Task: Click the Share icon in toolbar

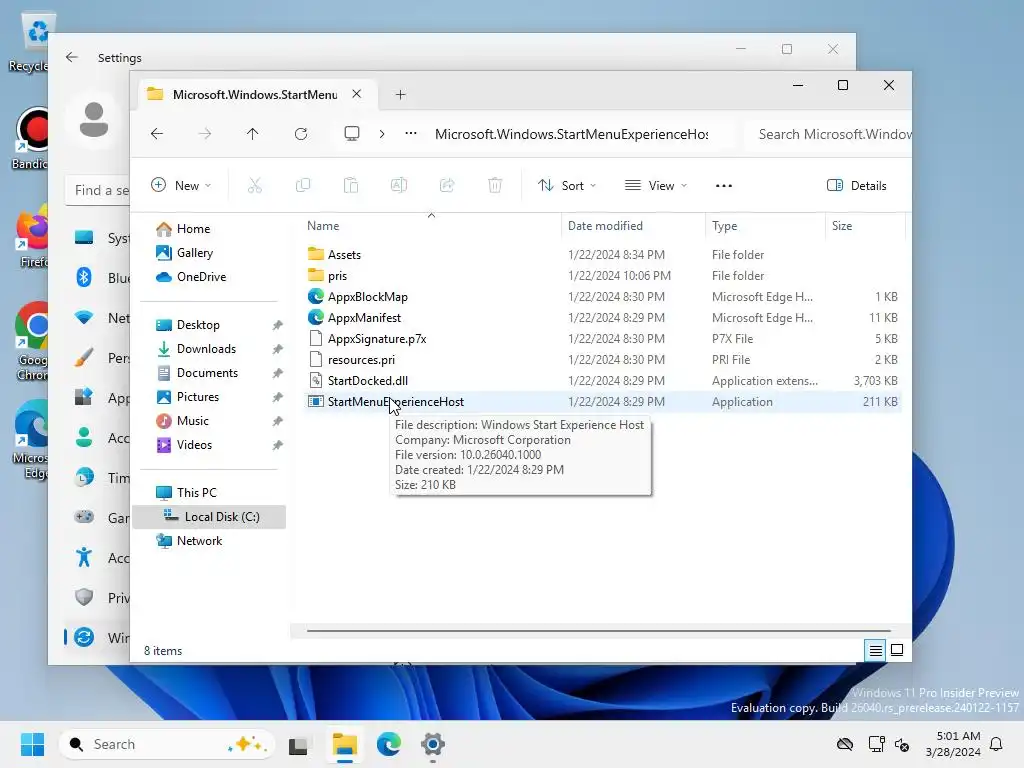Action: click(x=447, y=185)
